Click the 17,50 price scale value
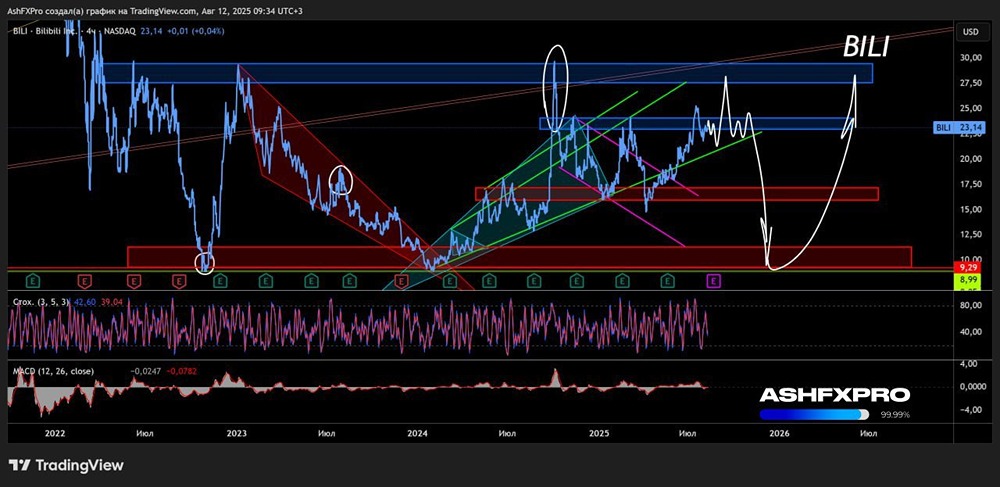 [x=972, y=184]
